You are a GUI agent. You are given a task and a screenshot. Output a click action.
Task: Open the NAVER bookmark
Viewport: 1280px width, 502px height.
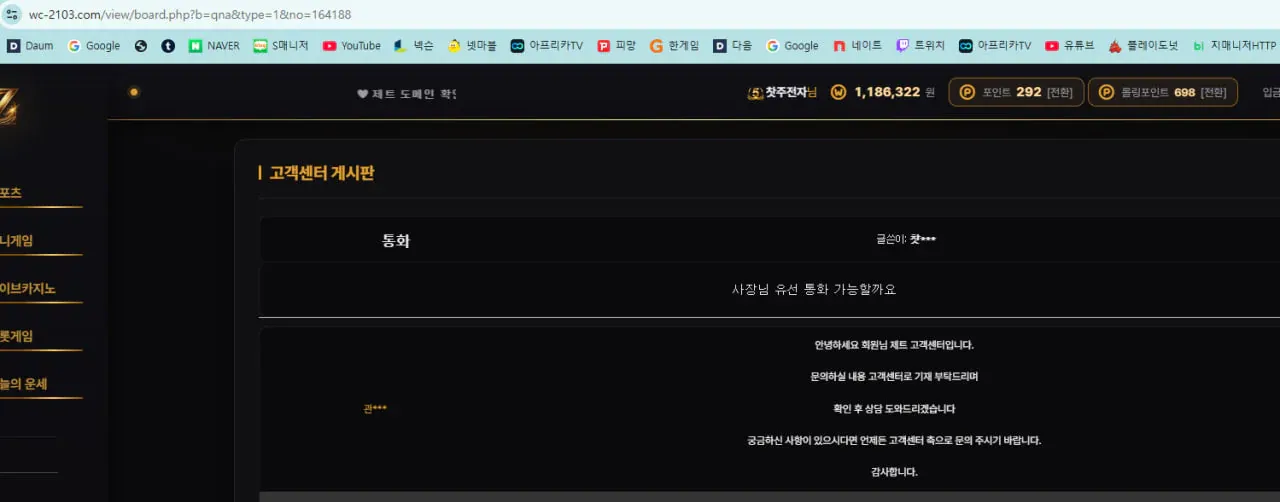point(214,46)
